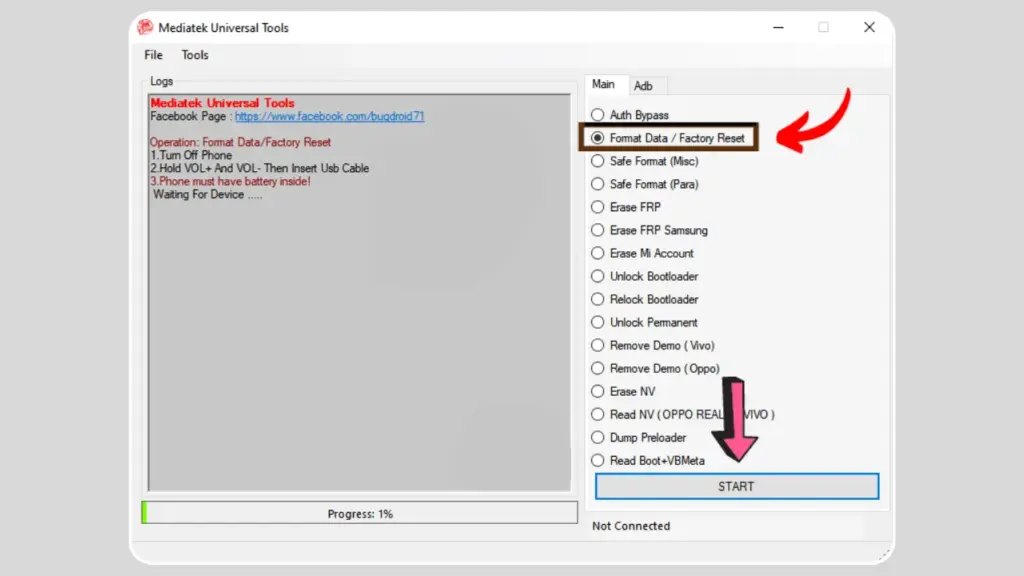Select Remove Demo (Vivo)
Screen dimensions: 1024x576
click(x=598, y=345)
